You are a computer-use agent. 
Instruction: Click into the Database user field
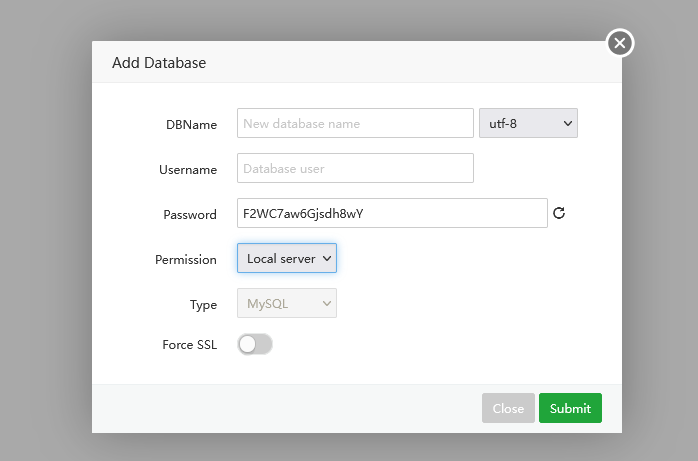coord(355,168)
